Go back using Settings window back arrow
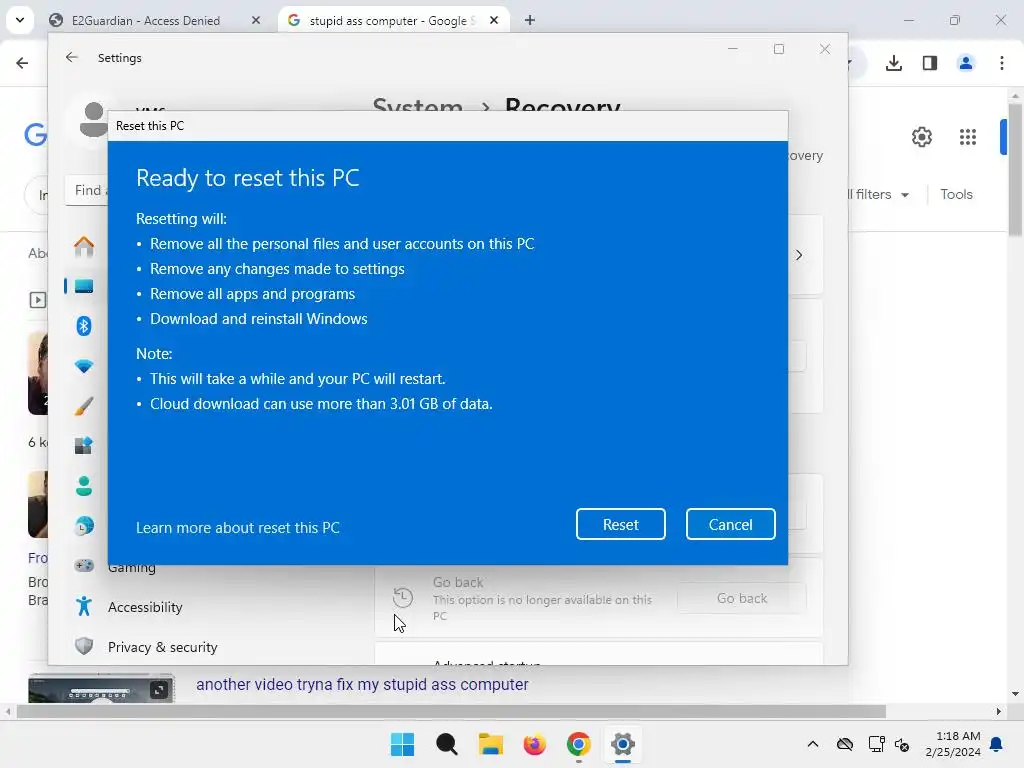Viewport: 1024px width, 768px height. pyautogui.click(x=72, y=57)
